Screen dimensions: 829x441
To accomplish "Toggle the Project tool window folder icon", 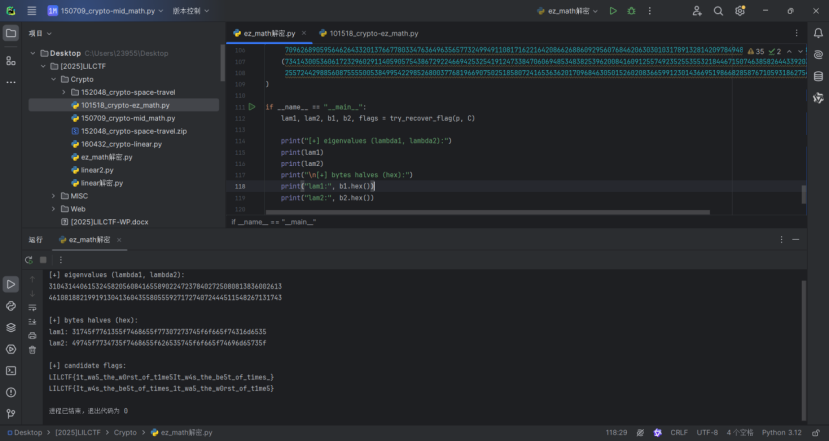I will pos(11,32).
